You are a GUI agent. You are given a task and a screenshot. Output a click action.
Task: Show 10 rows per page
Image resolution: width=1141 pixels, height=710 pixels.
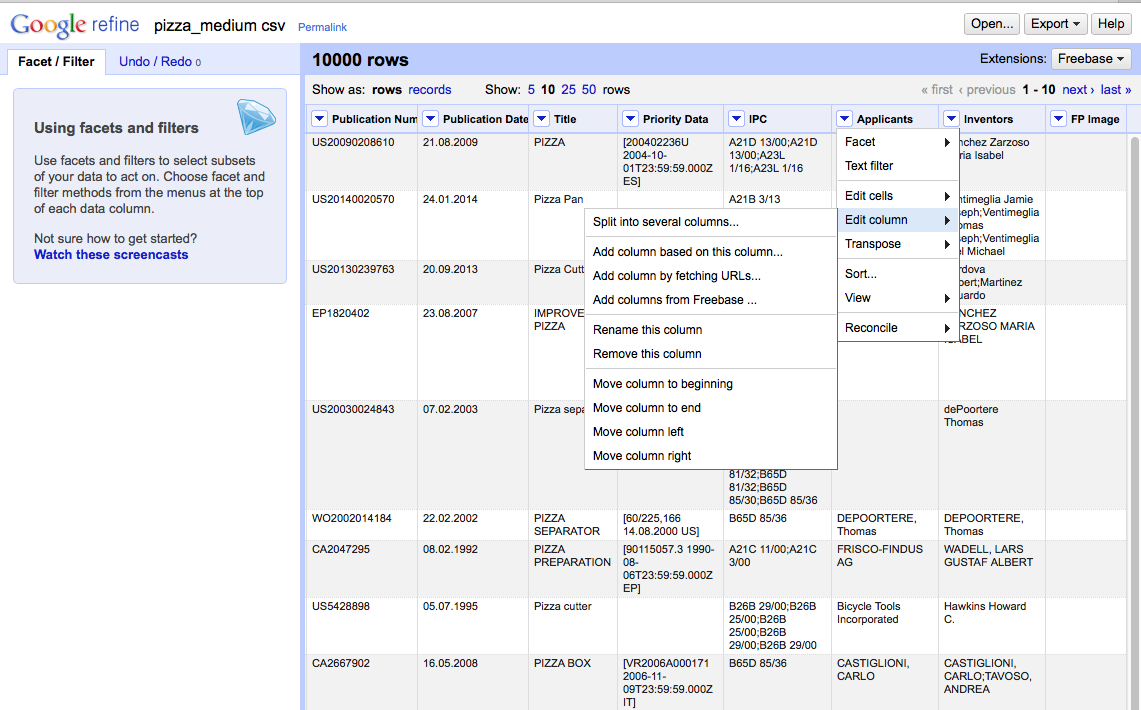pyautogui.click(x=548, y=89)
